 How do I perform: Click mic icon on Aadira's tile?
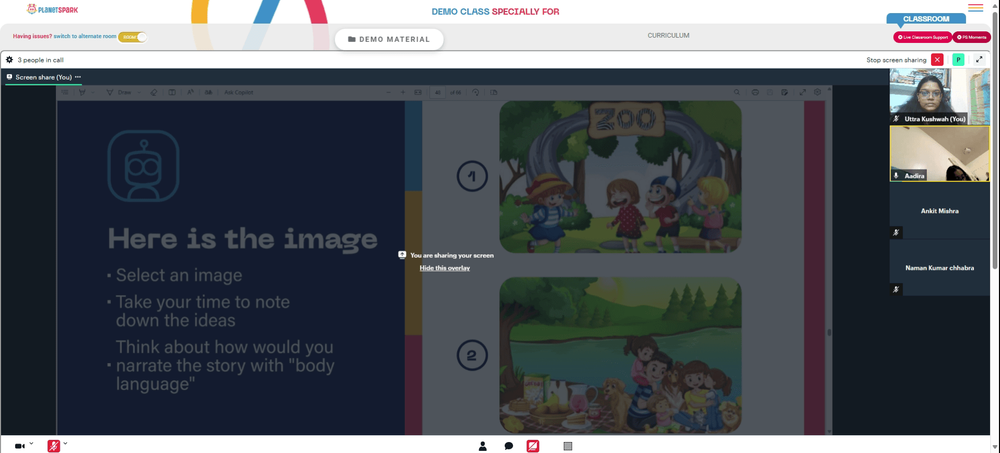[x=896, y=175]
